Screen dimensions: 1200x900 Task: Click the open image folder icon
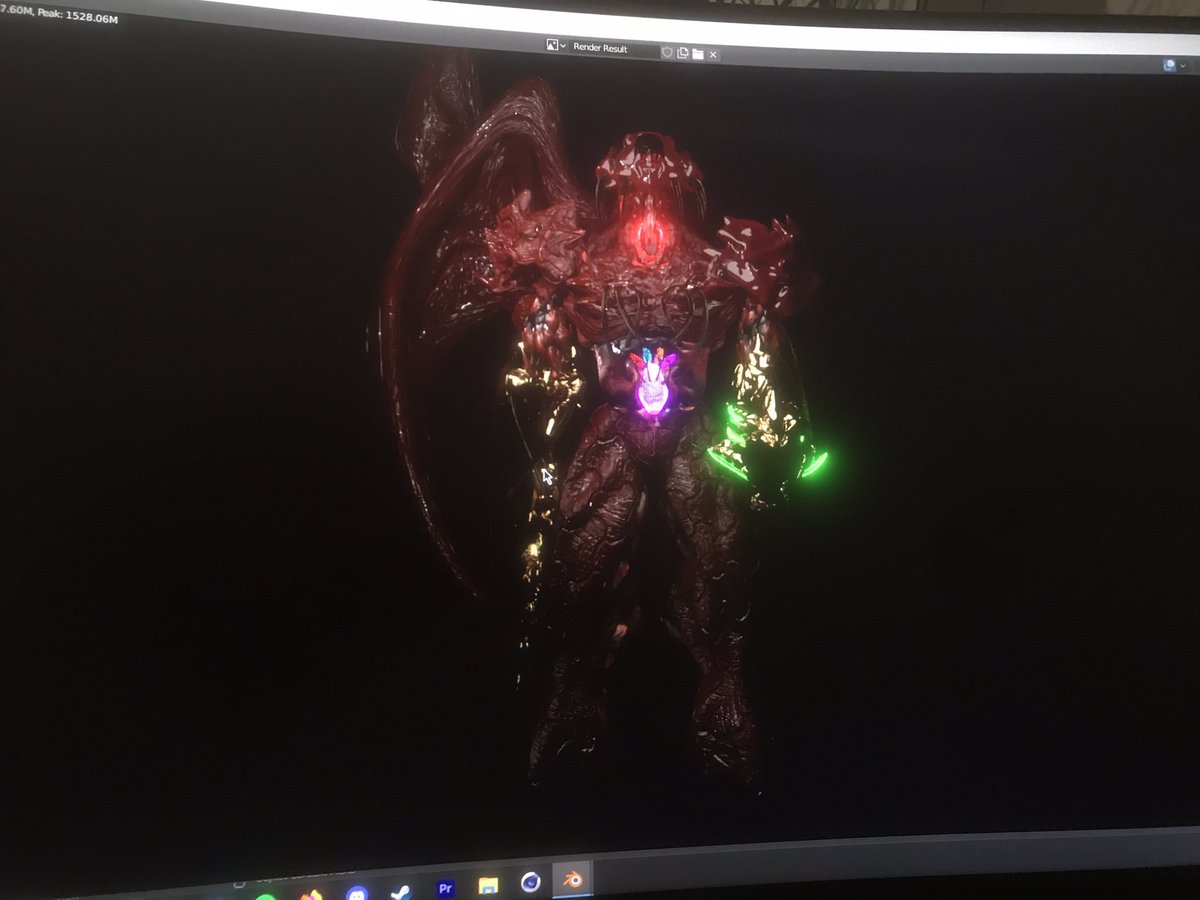click(697, 53)
